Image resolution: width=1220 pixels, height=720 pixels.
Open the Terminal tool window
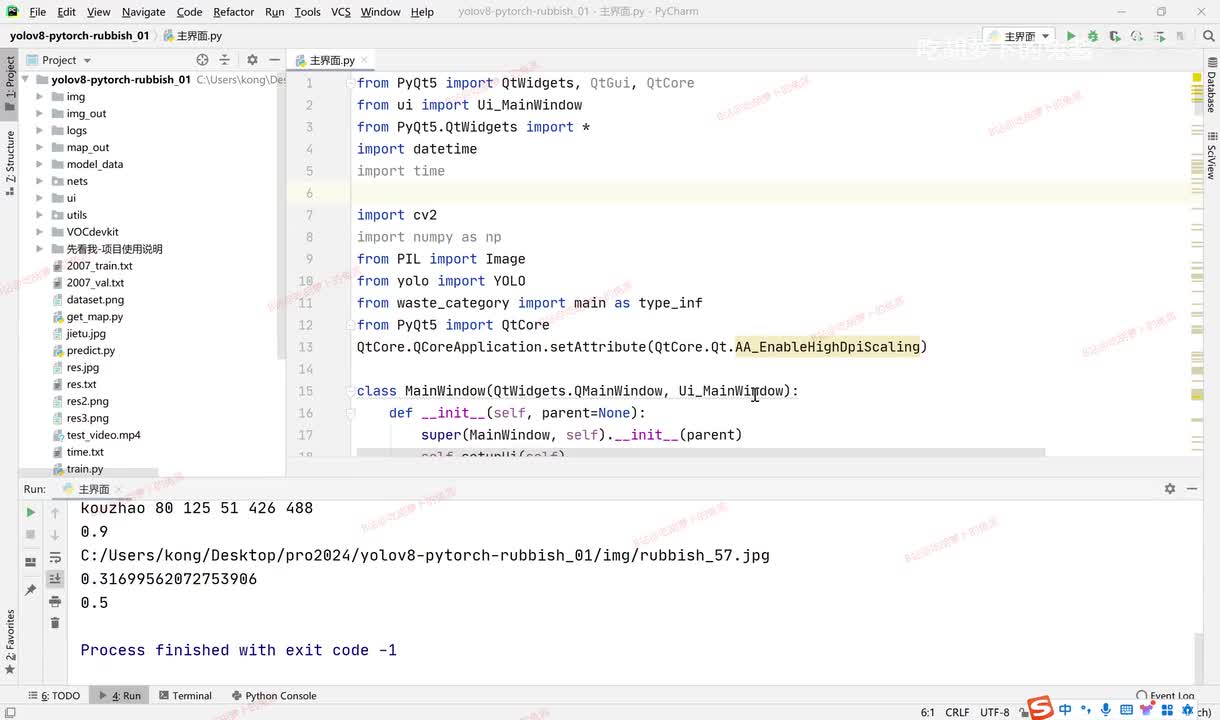pyautogui.click(x=186, y=696)
